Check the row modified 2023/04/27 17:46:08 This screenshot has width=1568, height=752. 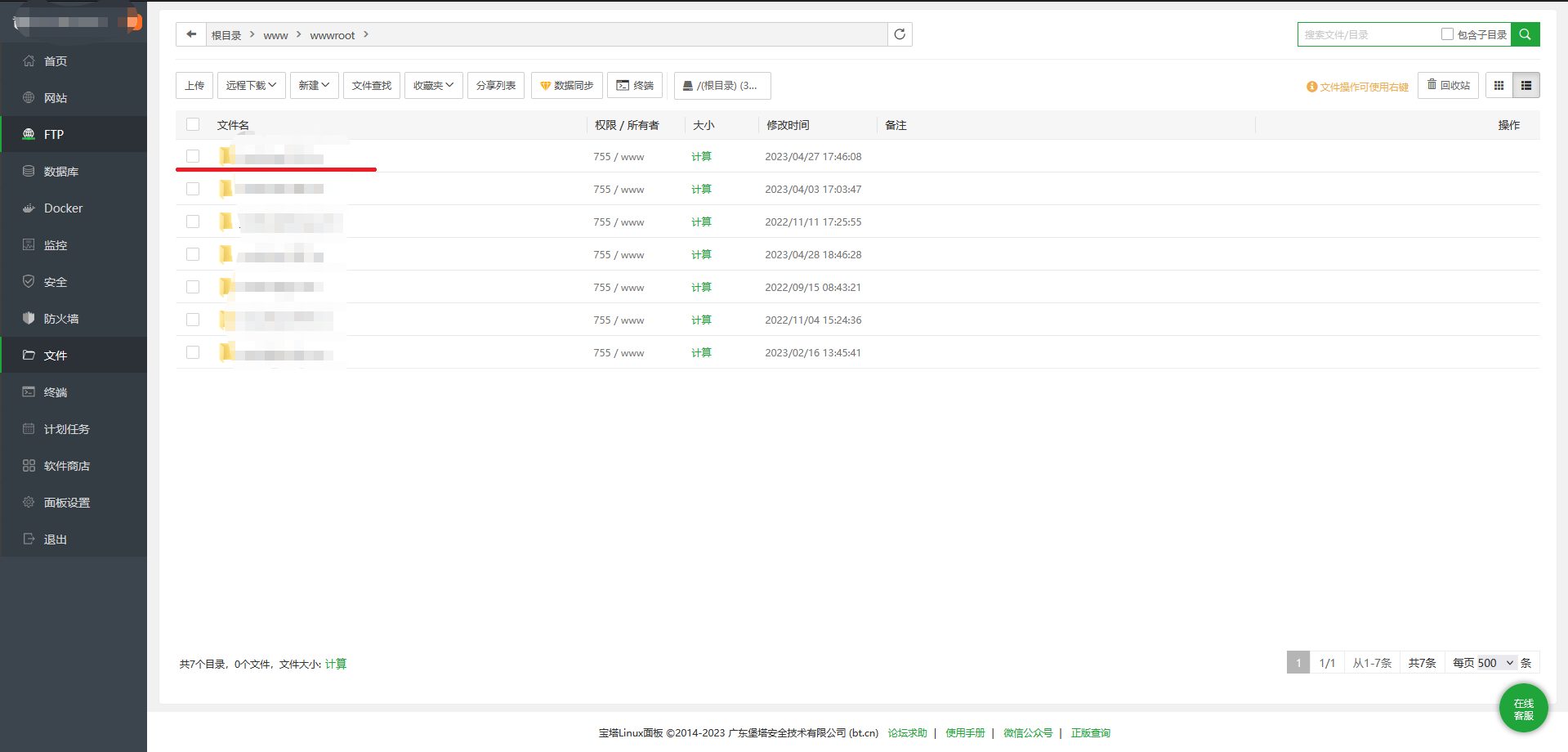(193, 156)
